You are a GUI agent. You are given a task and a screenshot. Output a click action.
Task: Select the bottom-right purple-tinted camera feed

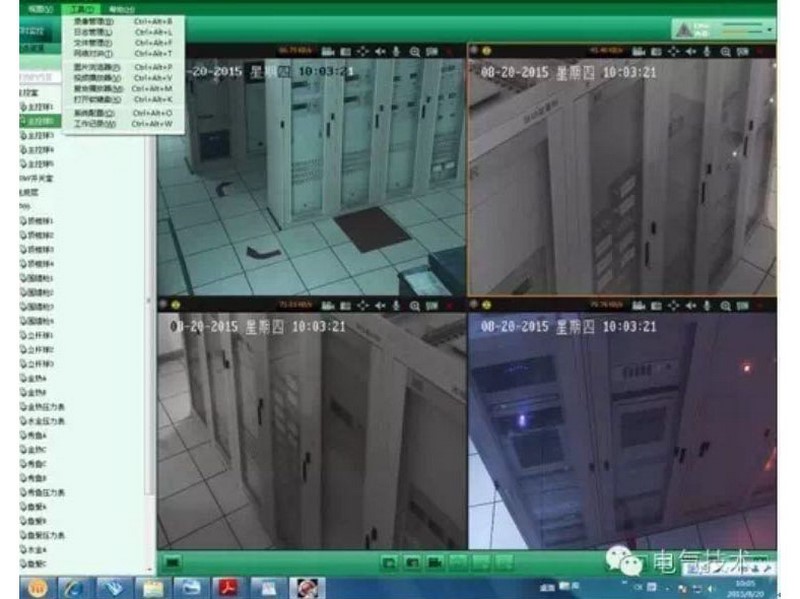(620, 430)
